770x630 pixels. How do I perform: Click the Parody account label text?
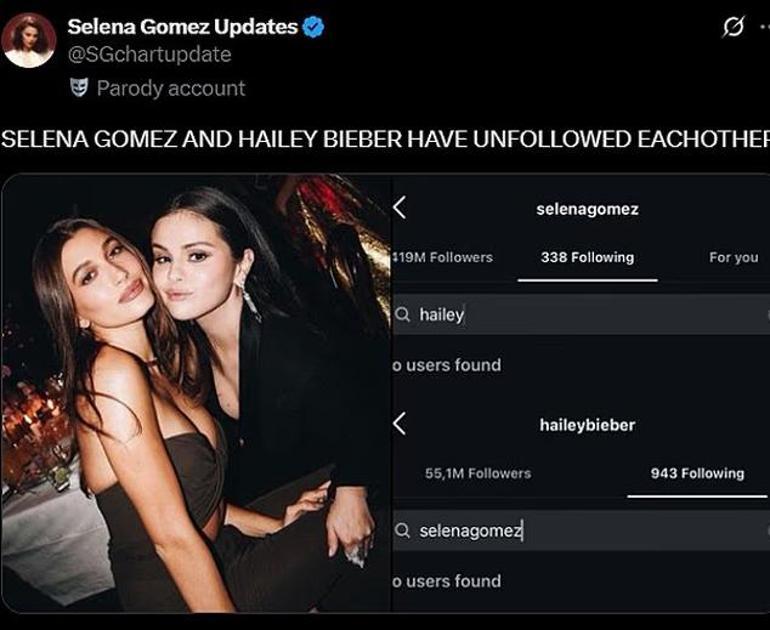[x=170, y=88]
